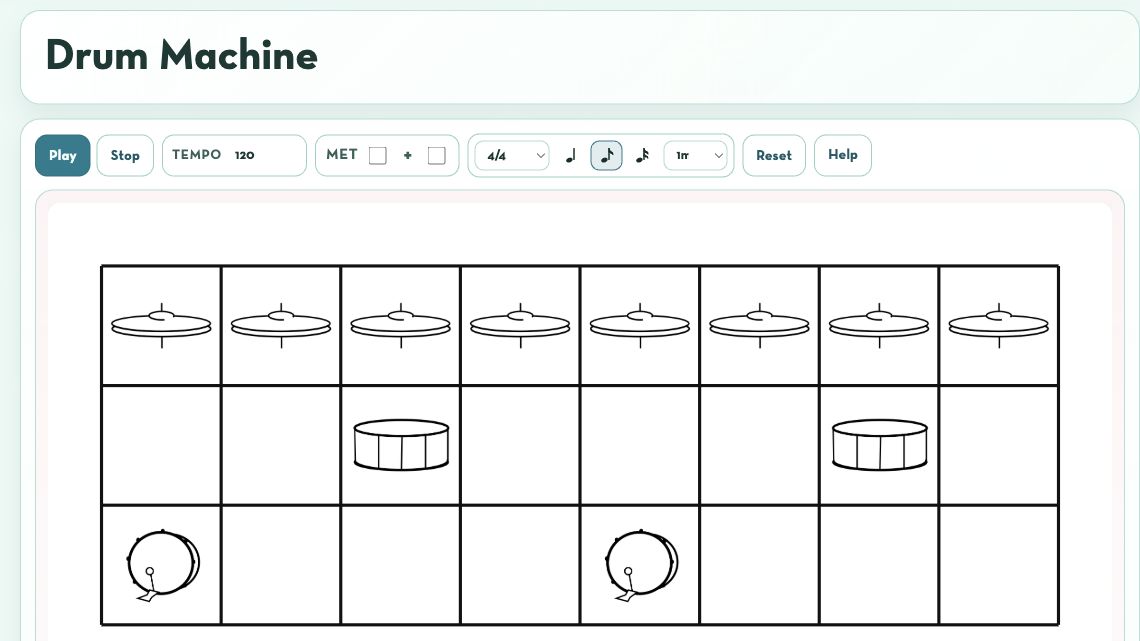This screenshot has height=641, width=1140.
Task: Open the 4/4 time signature dropdown
Action: pyautogui.click(x=512, y=156)
